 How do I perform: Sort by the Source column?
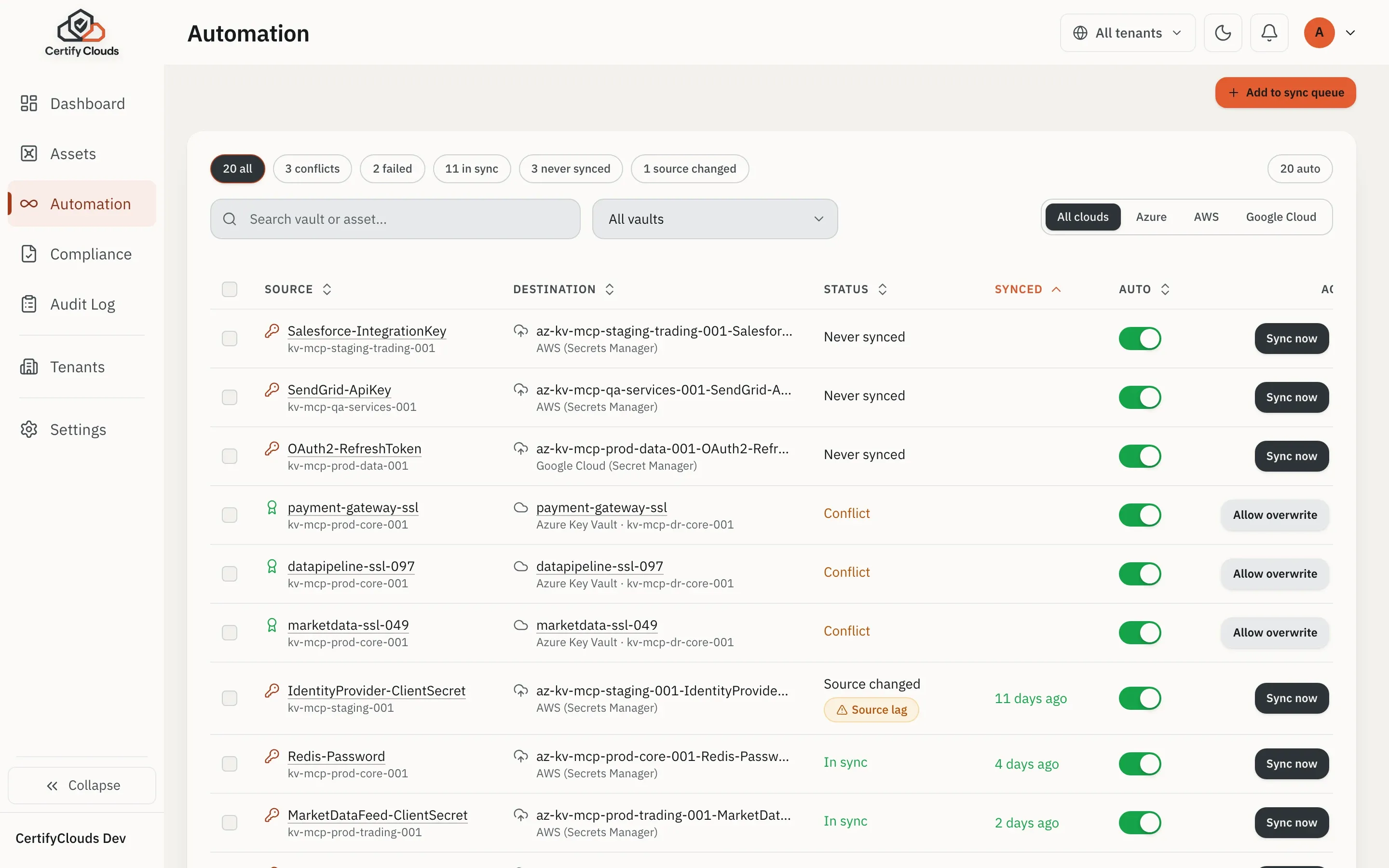298,289
